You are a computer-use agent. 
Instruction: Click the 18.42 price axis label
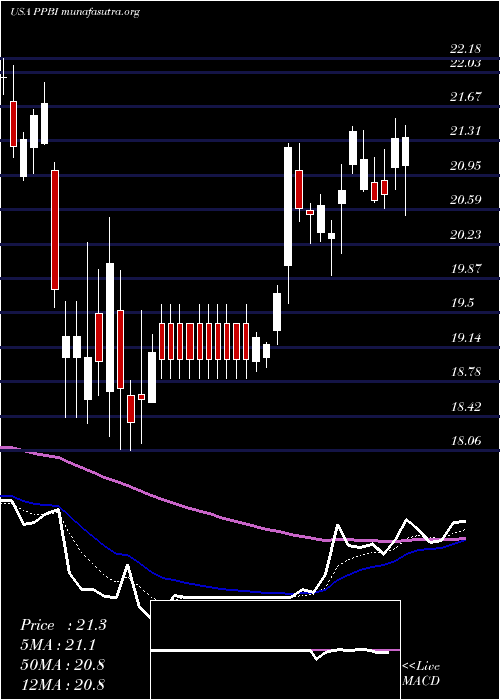(x=466, y=406)
